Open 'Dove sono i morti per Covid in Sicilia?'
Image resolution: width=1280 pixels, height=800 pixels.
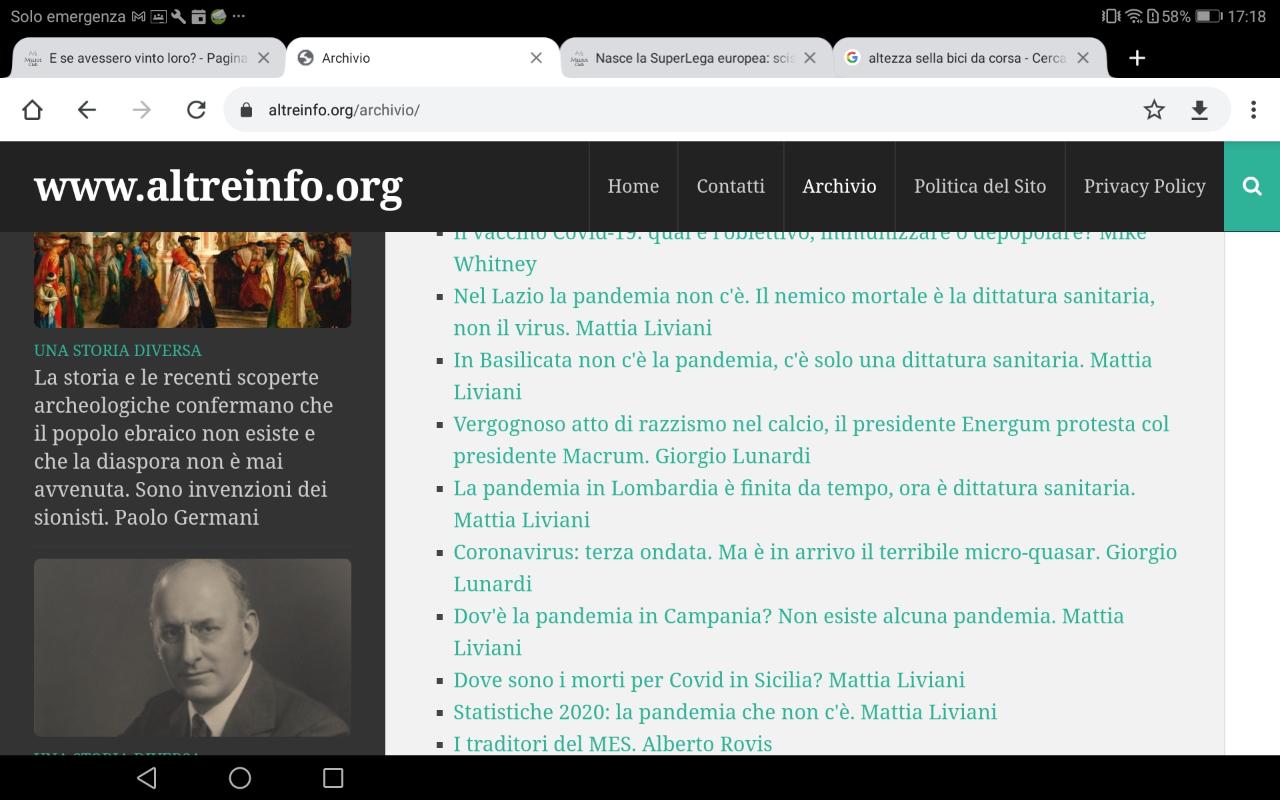point(709,680)
